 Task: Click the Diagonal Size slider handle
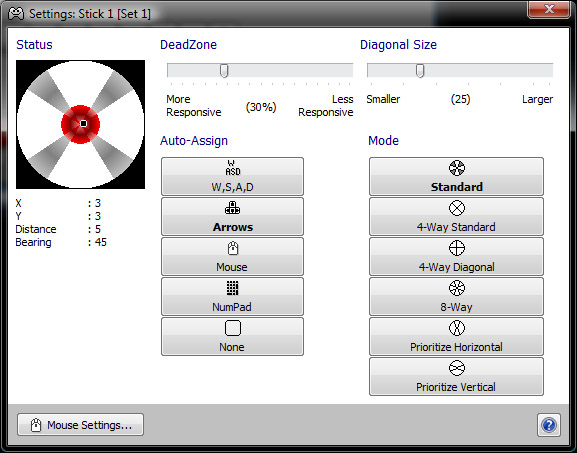(x=420, y=70)
